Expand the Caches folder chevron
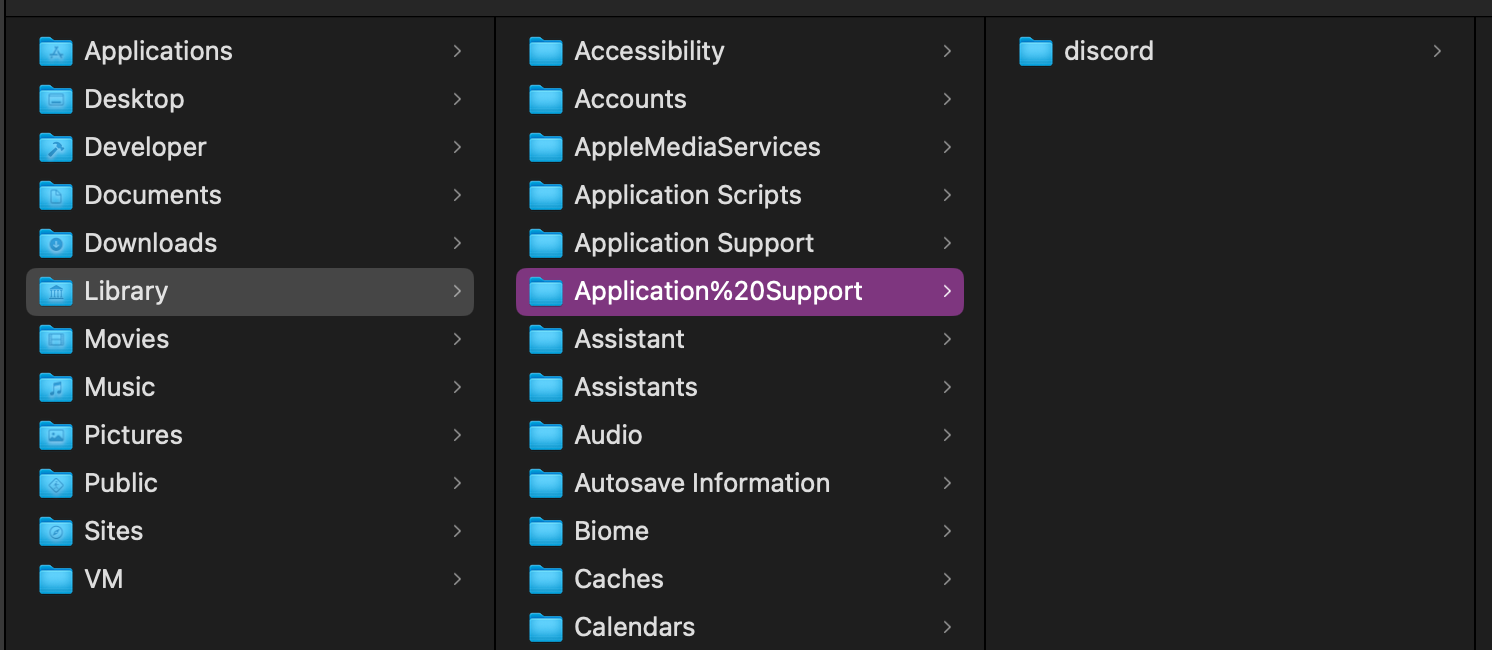The width and height of the screenshot is (1492, 650). click(x=947, y=579)
